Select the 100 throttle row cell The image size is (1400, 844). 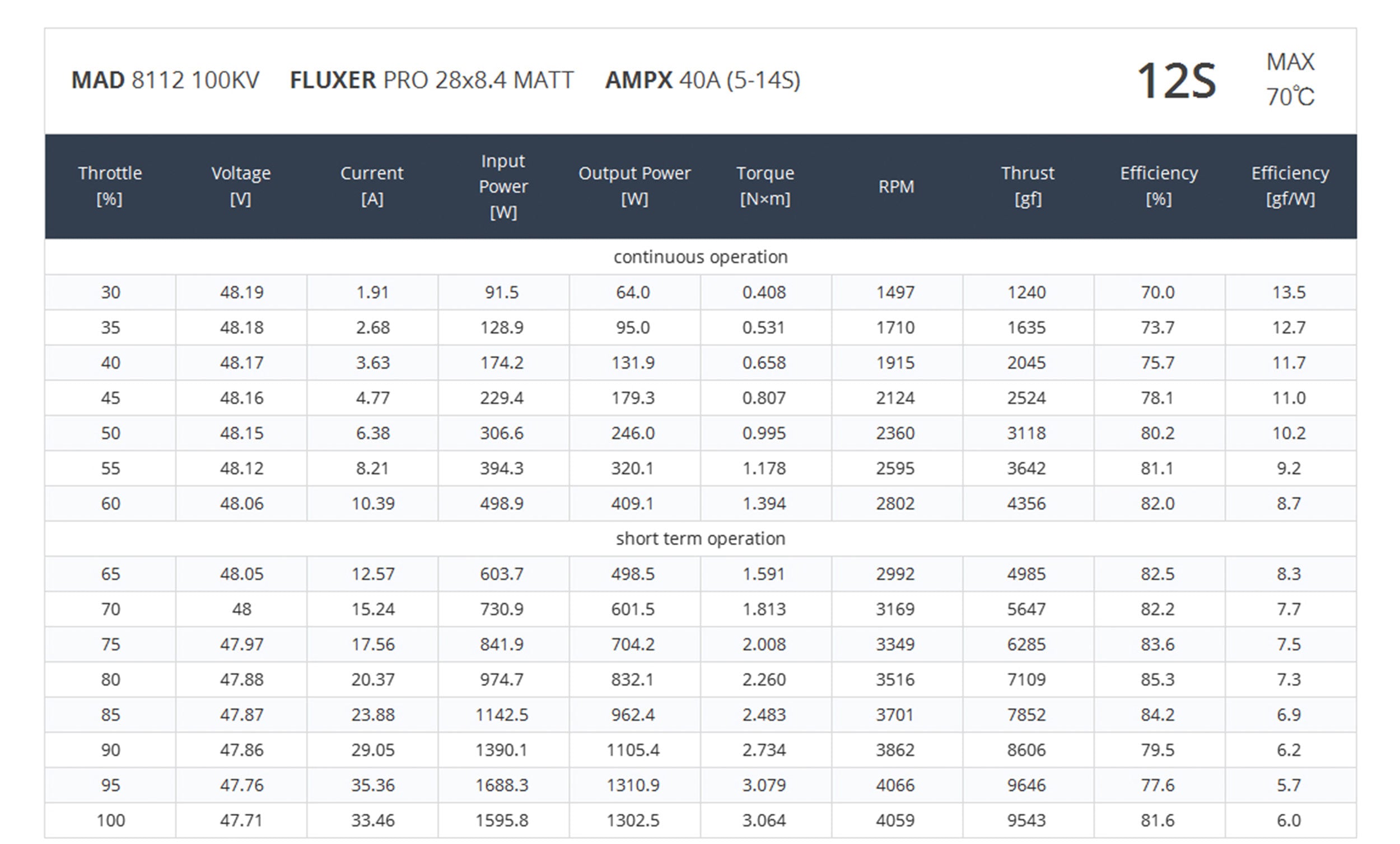click(110, 820)
